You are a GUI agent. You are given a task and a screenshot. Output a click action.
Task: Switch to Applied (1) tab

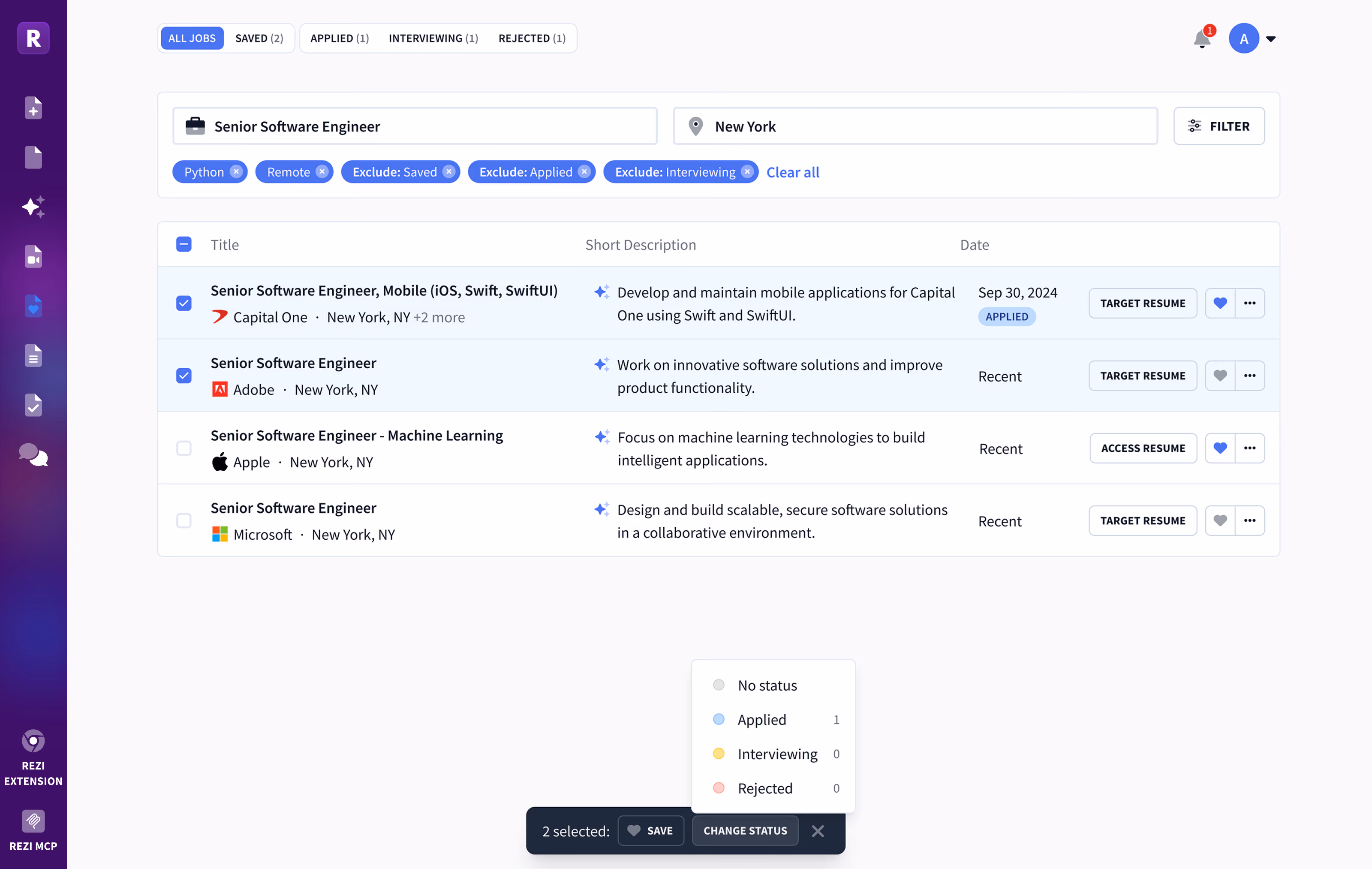click(340, 38)
